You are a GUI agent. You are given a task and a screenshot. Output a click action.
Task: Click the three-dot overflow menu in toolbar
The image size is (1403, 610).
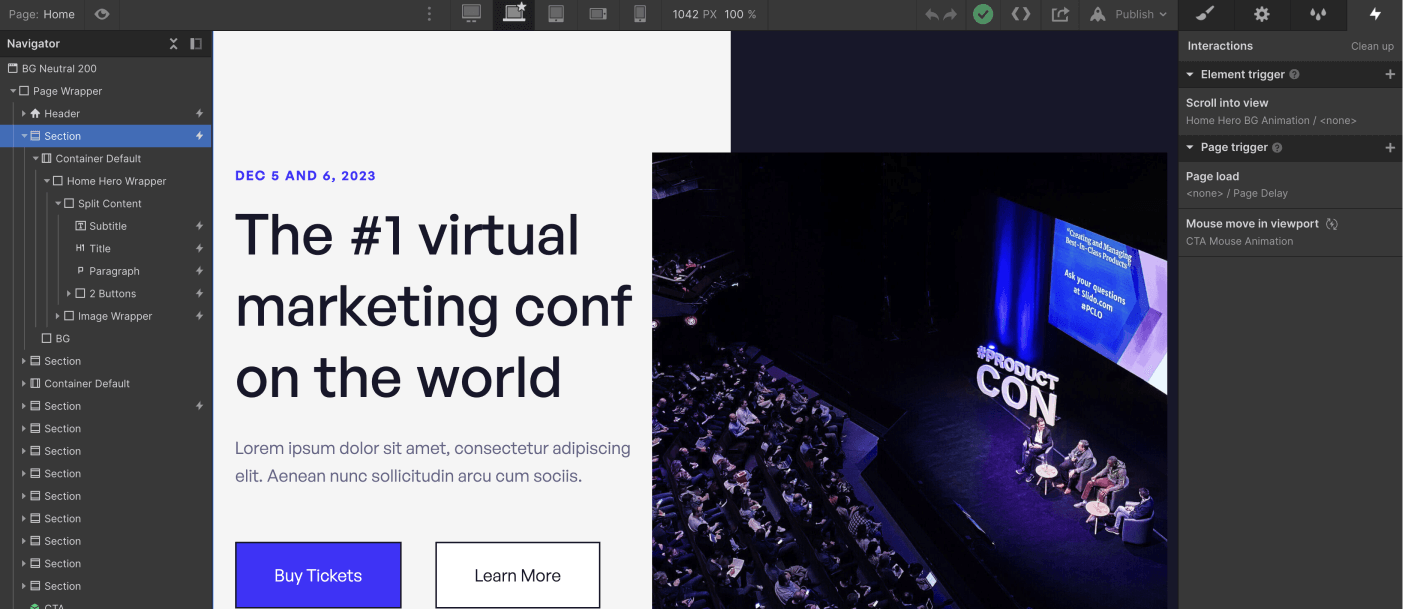tap(429, 15)
